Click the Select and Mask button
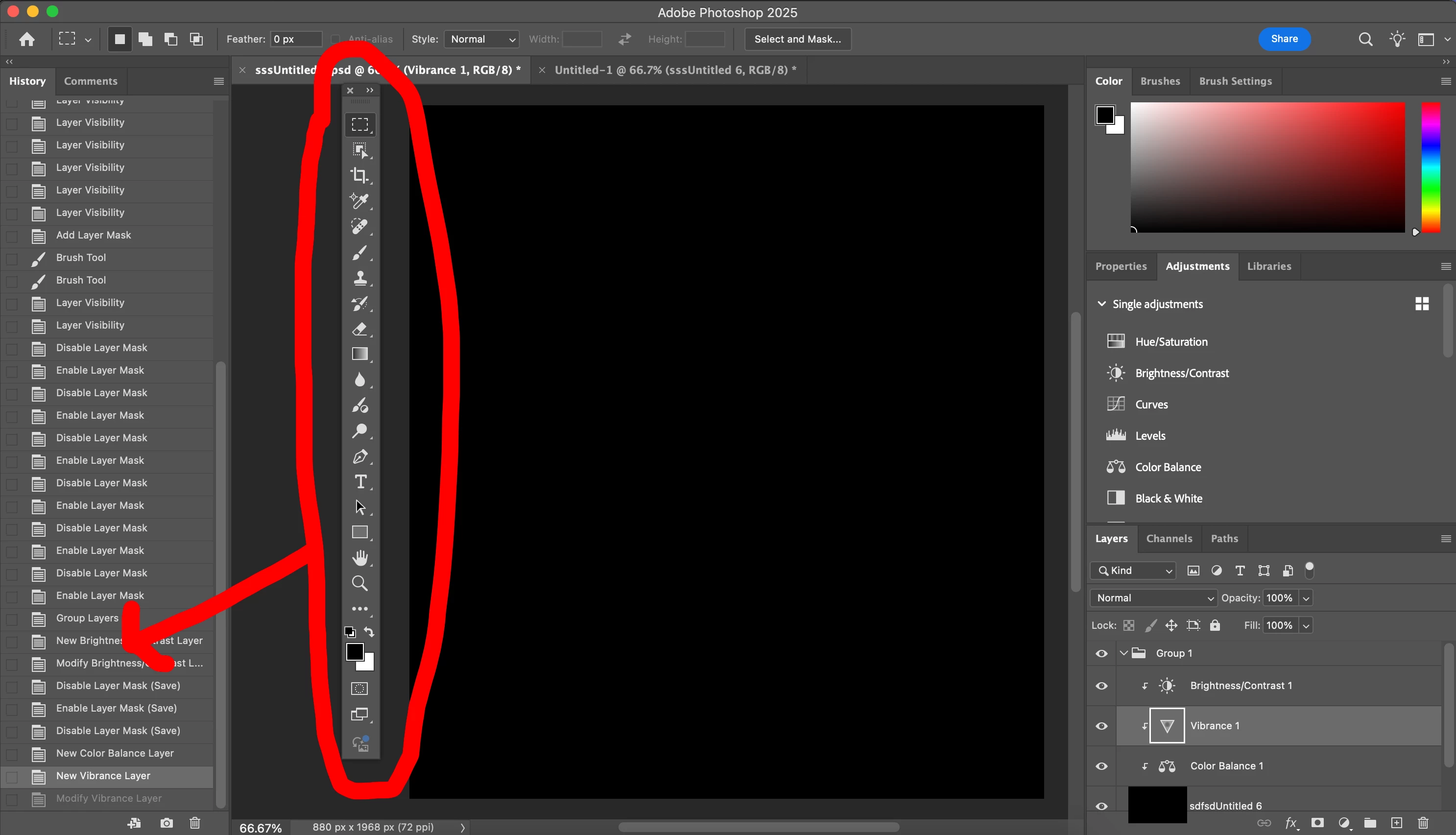The image size is (1456, 835). coord(797,39)
